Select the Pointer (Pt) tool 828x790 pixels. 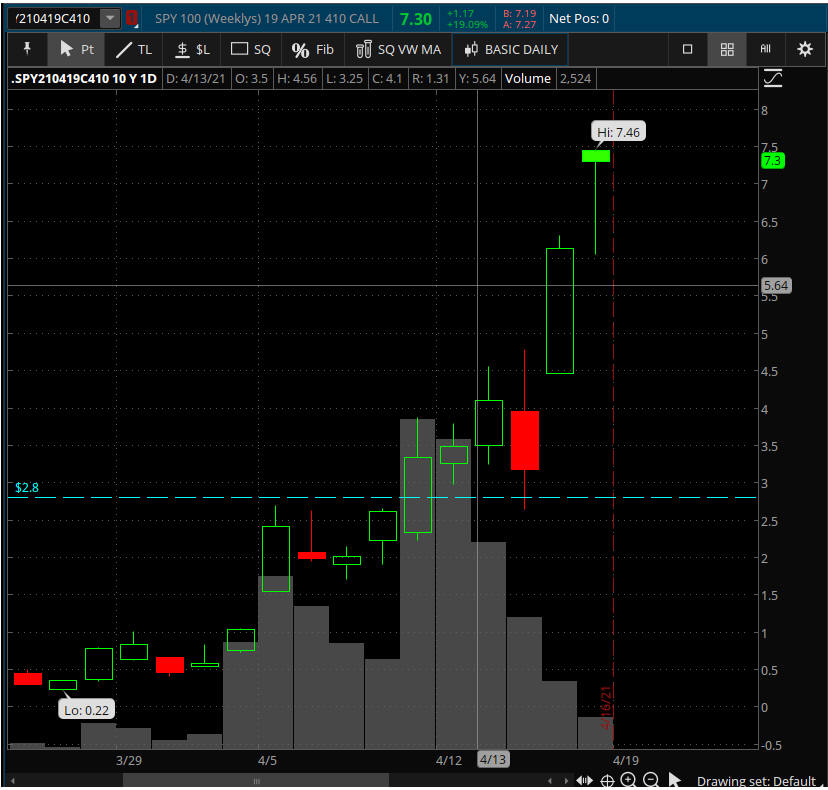[x=76, y=49]
